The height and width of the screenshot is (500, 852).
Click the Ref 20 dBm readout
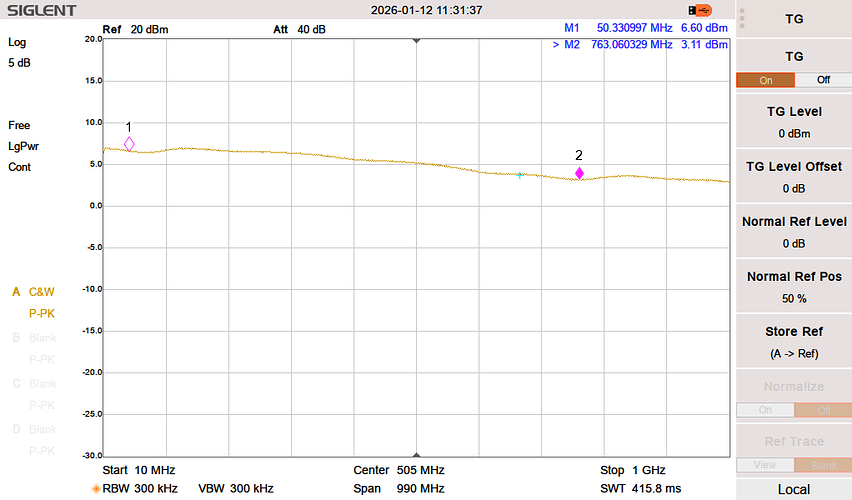(135, 29)
